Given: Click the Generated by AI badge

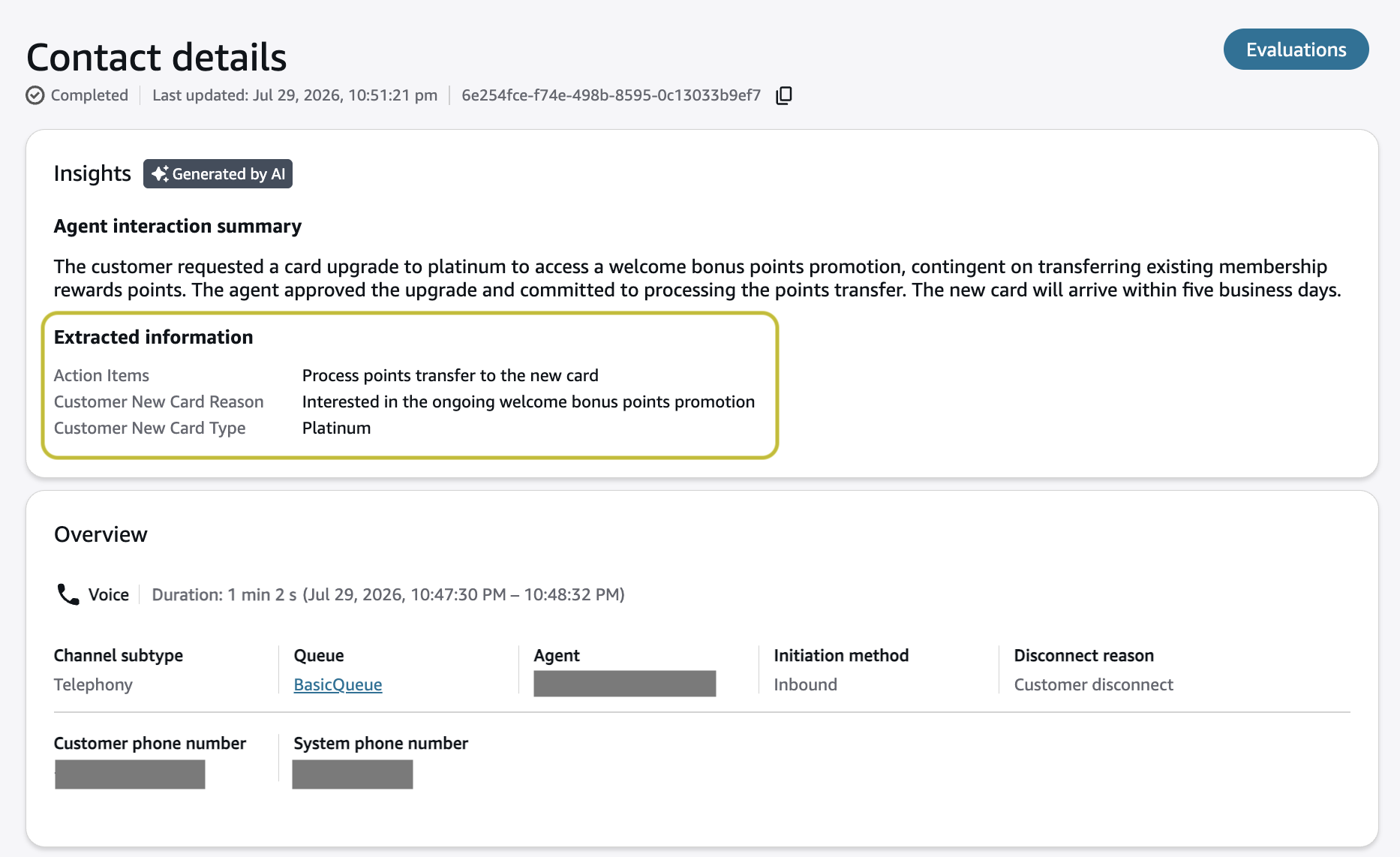Looking at the screenshot, I should [218, 174].
